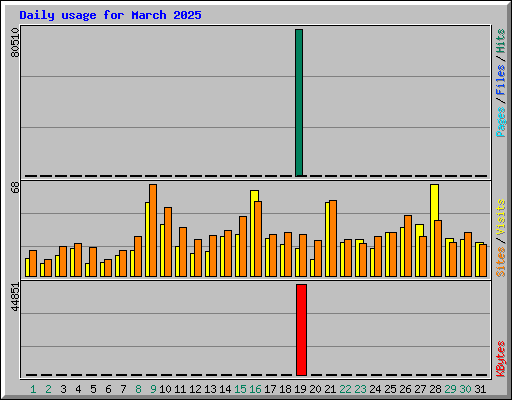Click the tall green hits bar on day 19
Viewport: 512px width, 400px height.
(299, 103)
